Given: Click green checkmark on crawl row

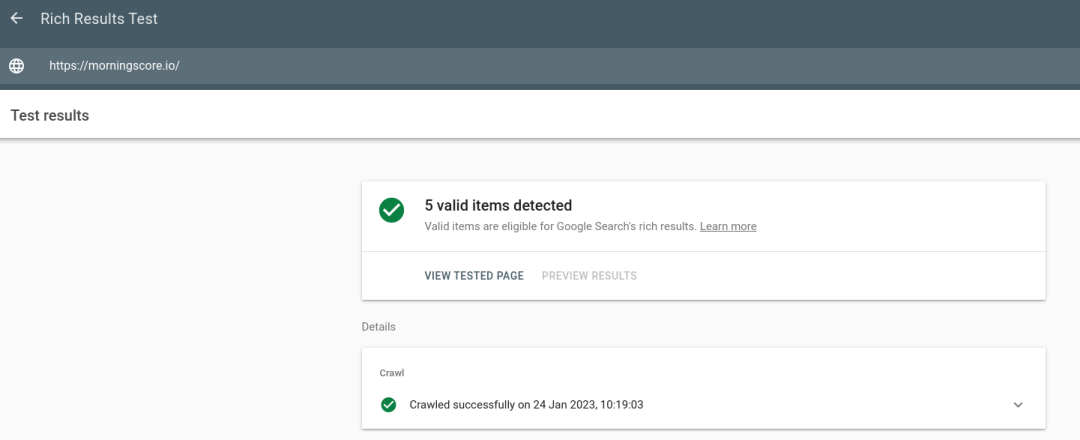Looking at the screenshot, I should (x=388, y=405).
